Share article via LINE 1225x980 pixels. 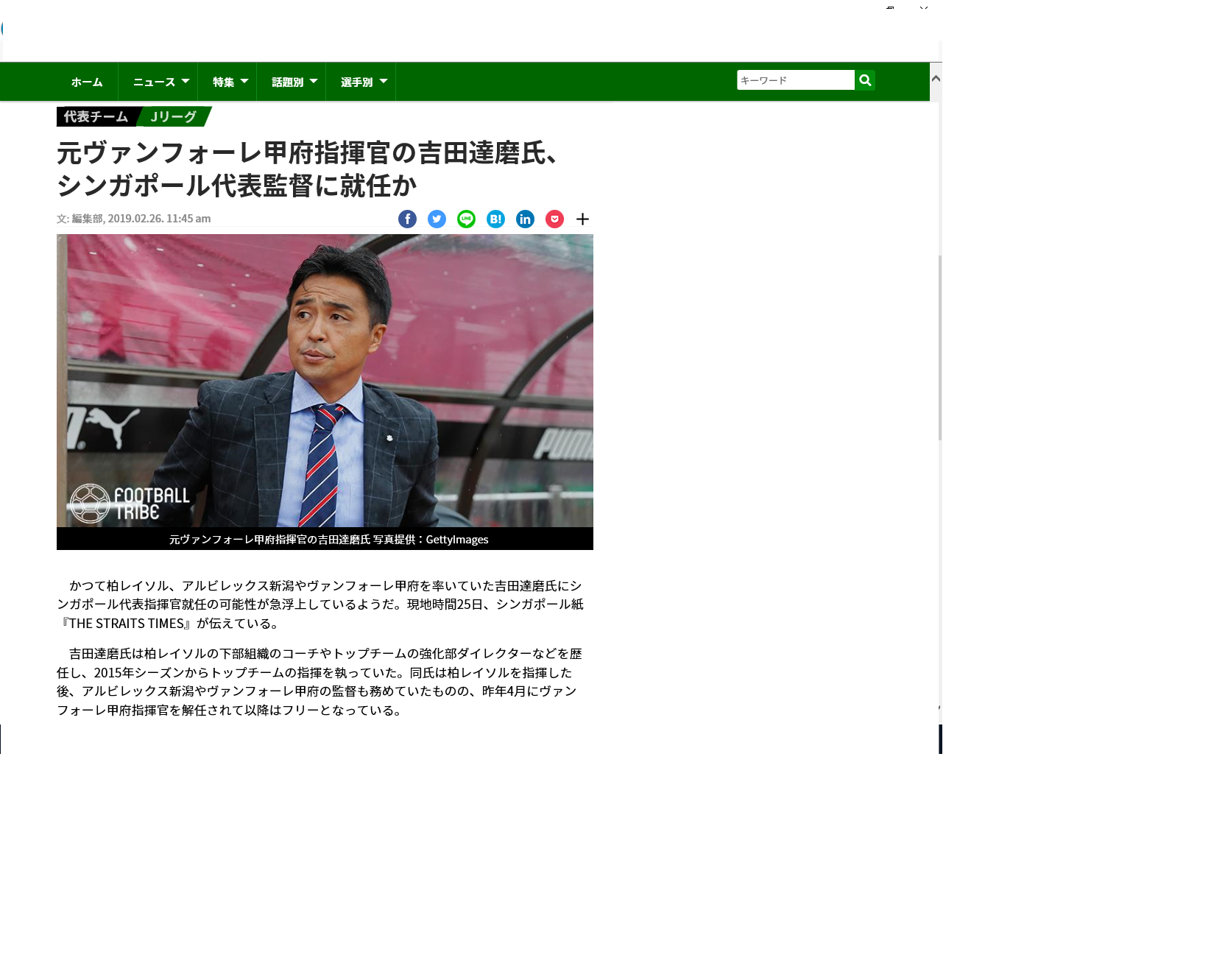pyautogui.click(x=466, y=219)
